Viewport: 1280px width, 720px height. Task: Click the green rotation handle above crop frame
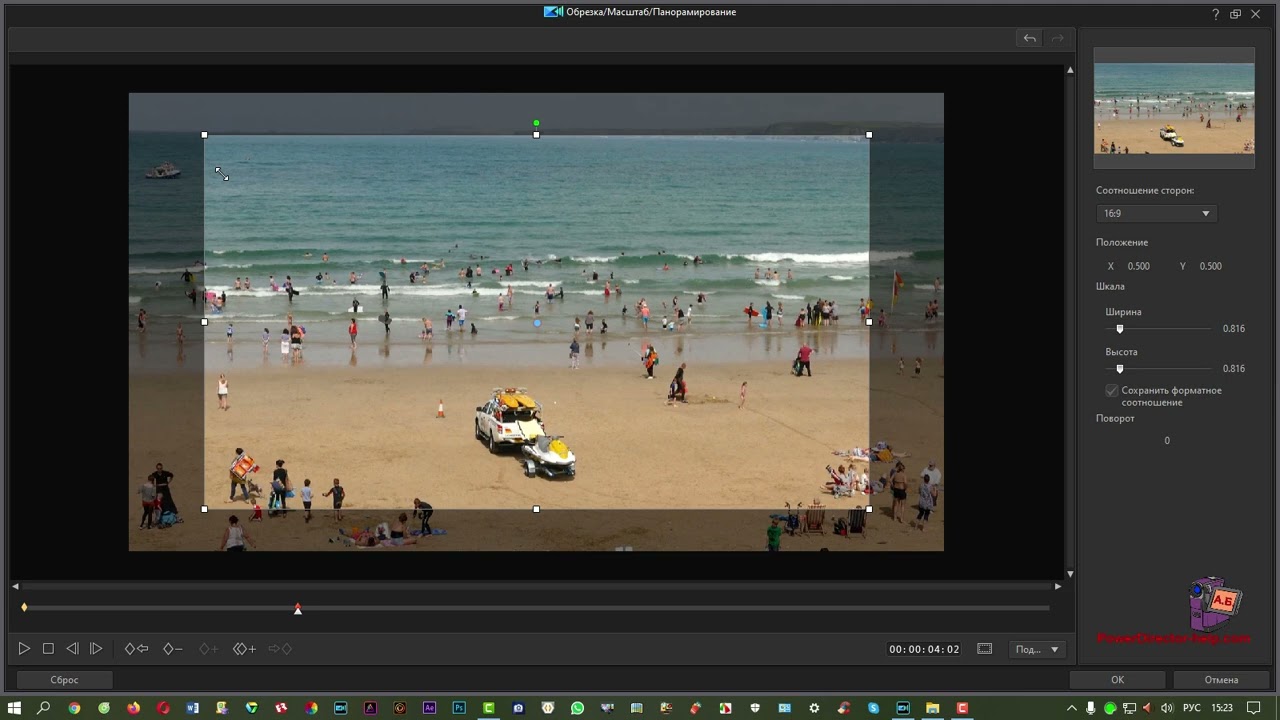(537, 123)
